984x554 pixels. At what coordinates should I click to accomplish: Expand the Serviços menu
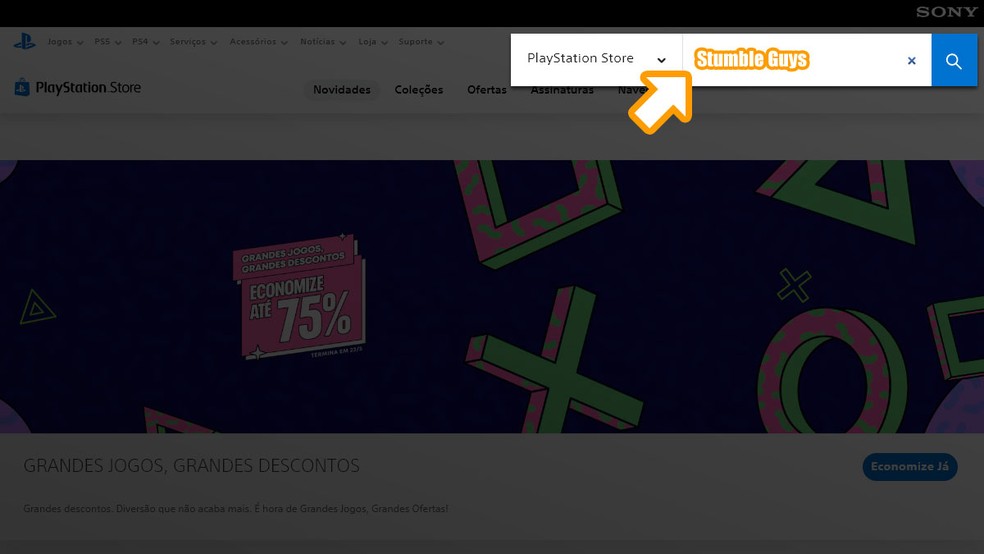[x=193, y=42]
